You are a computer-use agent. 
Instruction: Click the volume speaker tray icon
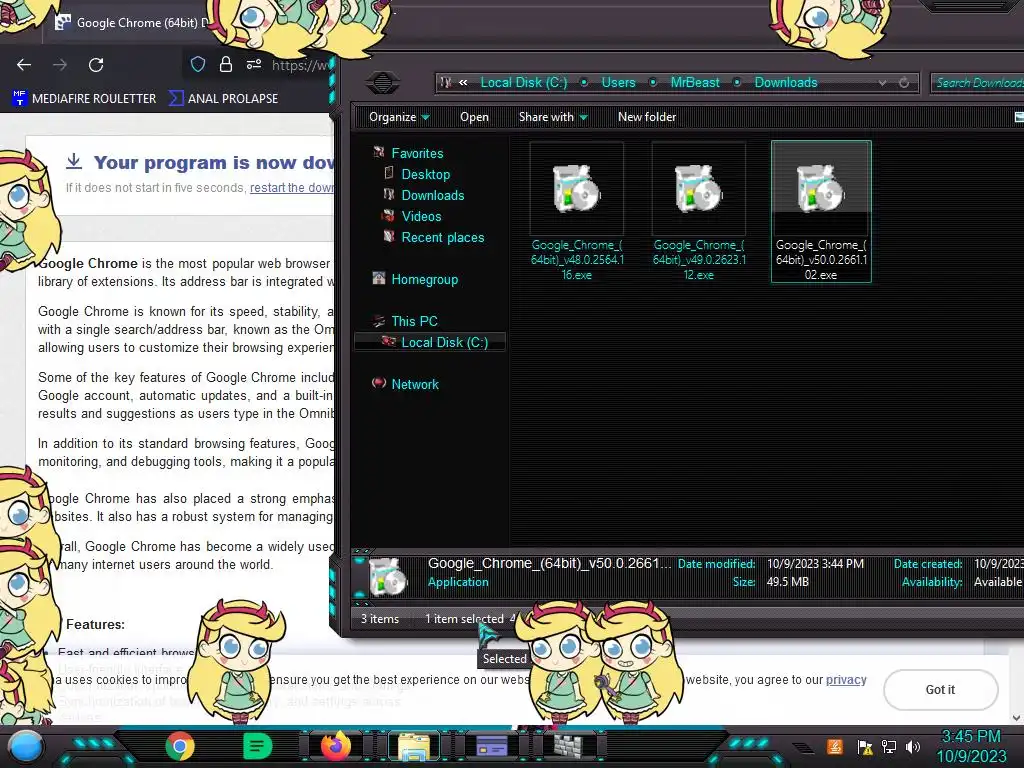tap(914, 746)
